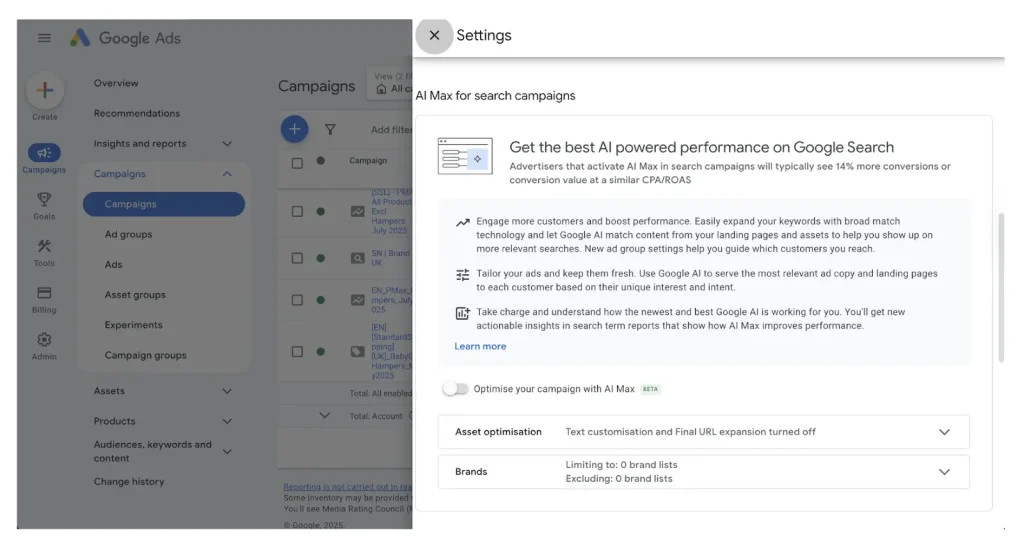Viewport: 1024px width, 548px height.
Task: Expand Audiences, keywords and content
Action: [x=227, y=451]
